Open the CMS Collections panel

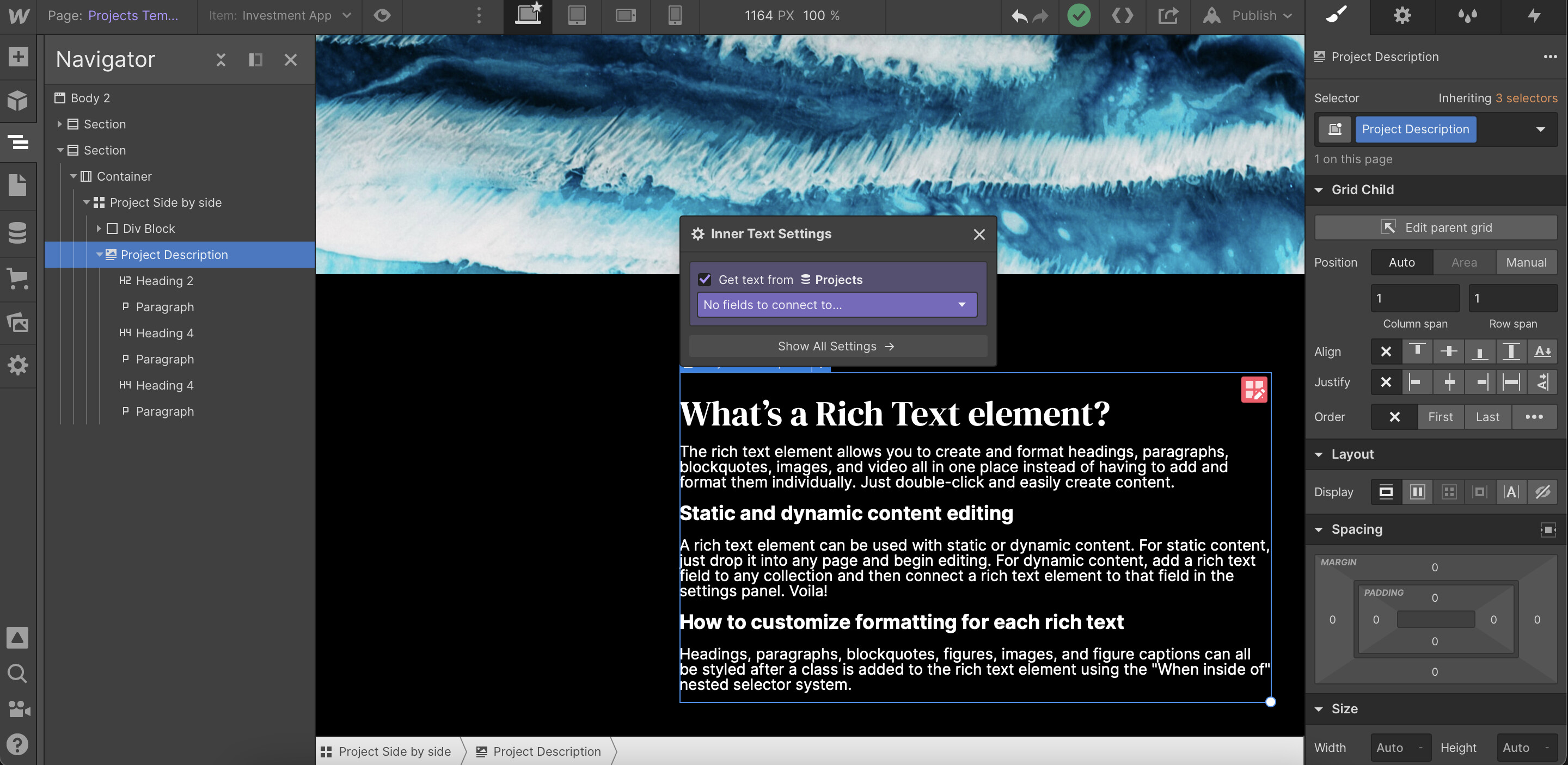pyautogui.click(x=17, y=232)
